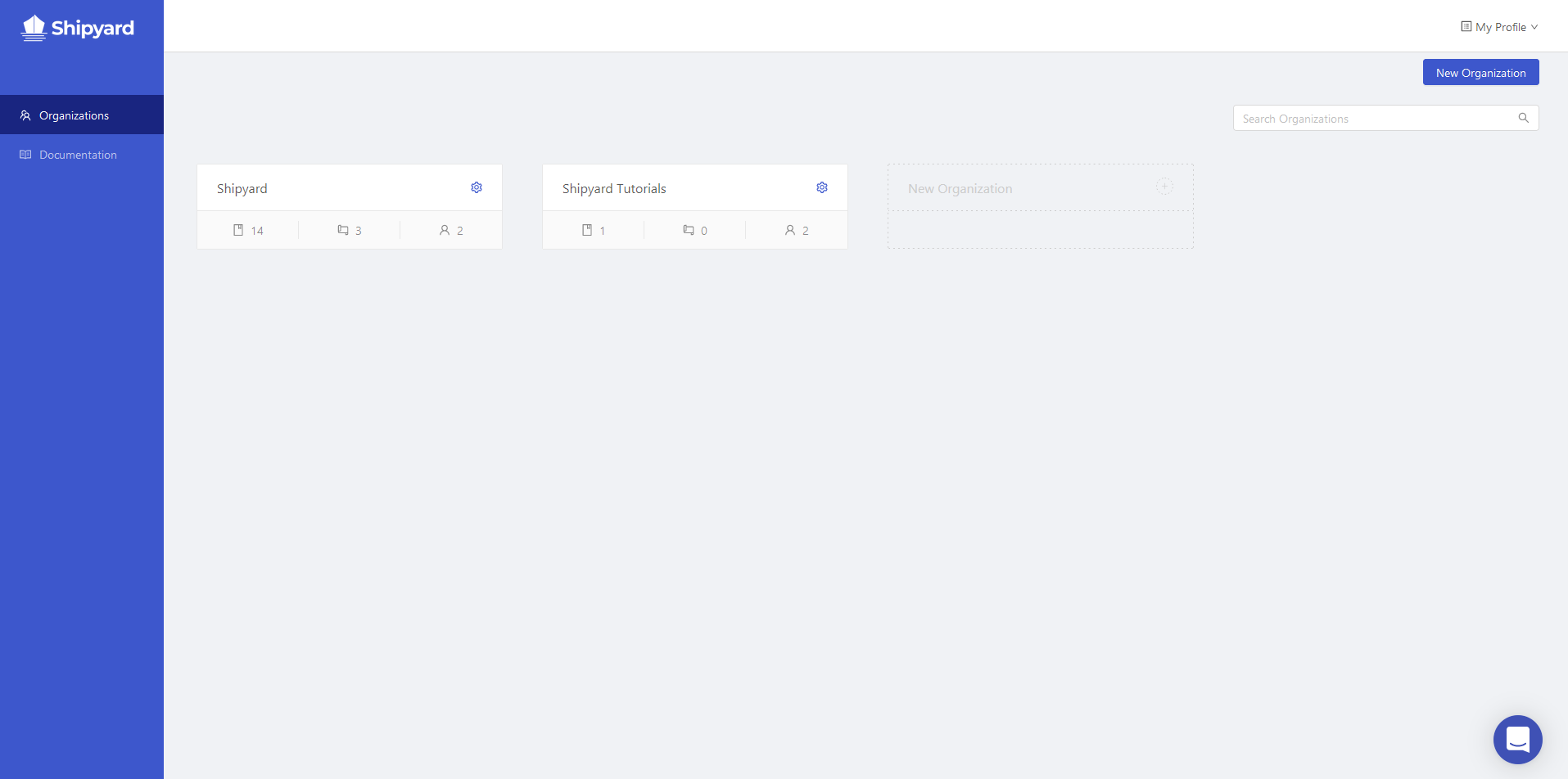1568x779 pixels.
Task: Click the blue New Organization button
Action: [x=1480, y=72]
